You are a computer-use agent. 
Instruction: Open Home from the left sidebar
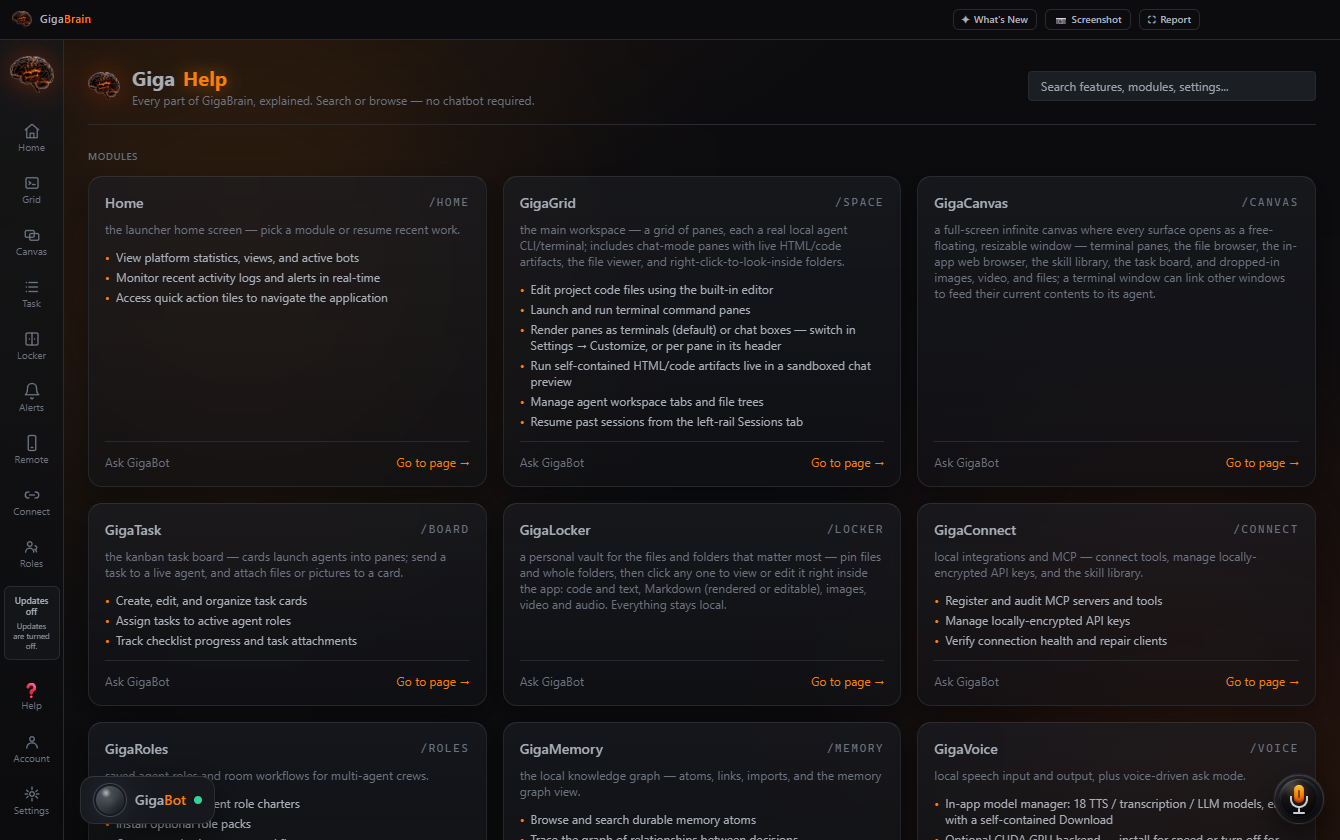tap(31, 138)
